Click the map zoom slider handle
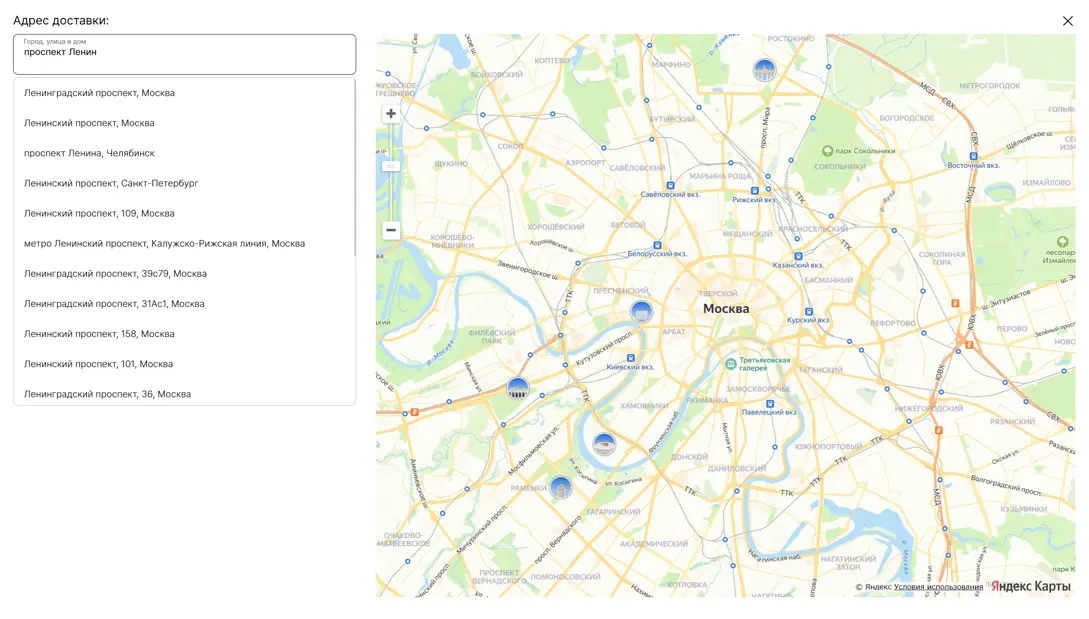The height and width of the screenshot is (619, 1089). click(x=391, y=166)
